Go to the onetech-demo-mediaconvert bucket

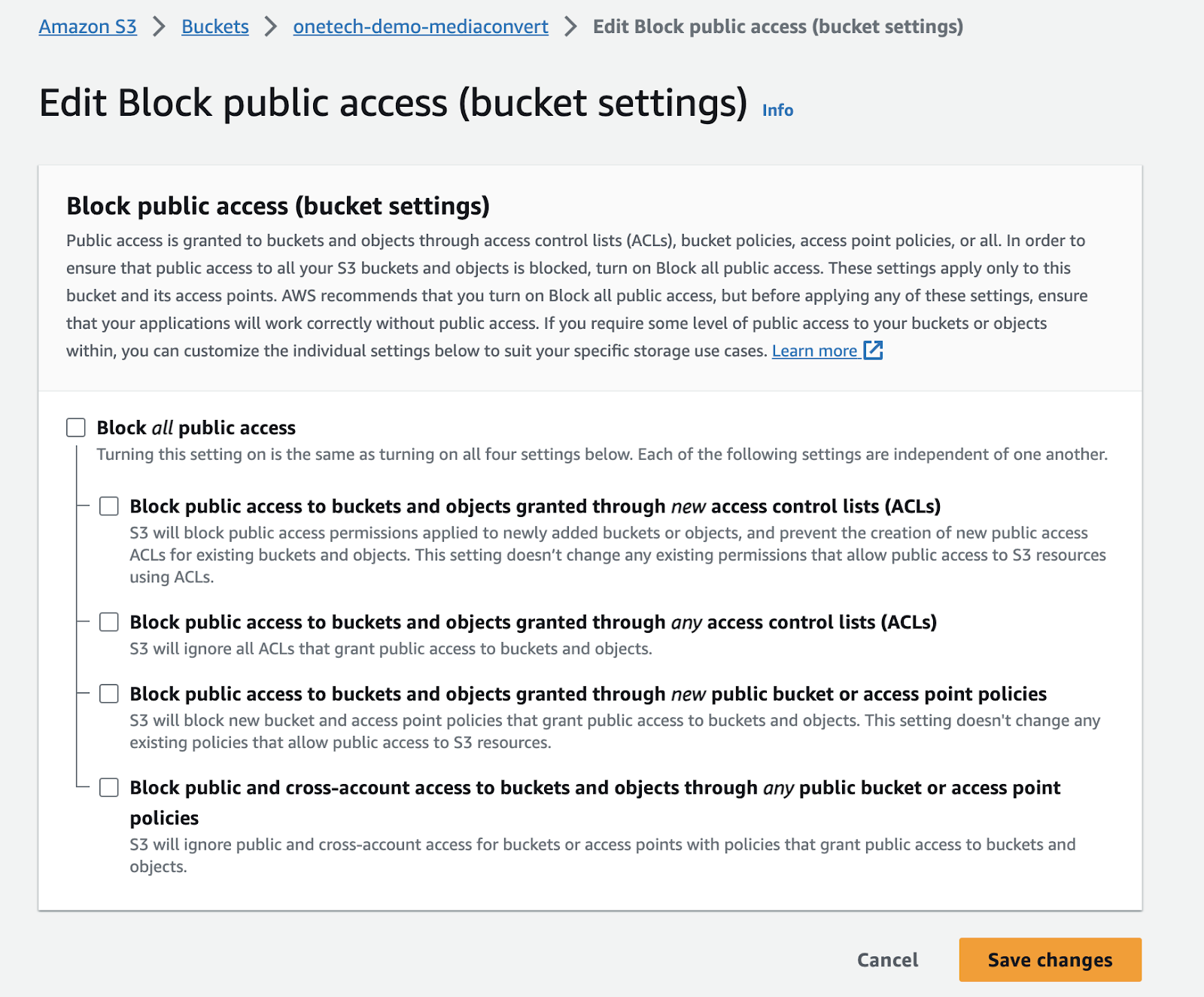pyautogui.click(x=420, y=26)
